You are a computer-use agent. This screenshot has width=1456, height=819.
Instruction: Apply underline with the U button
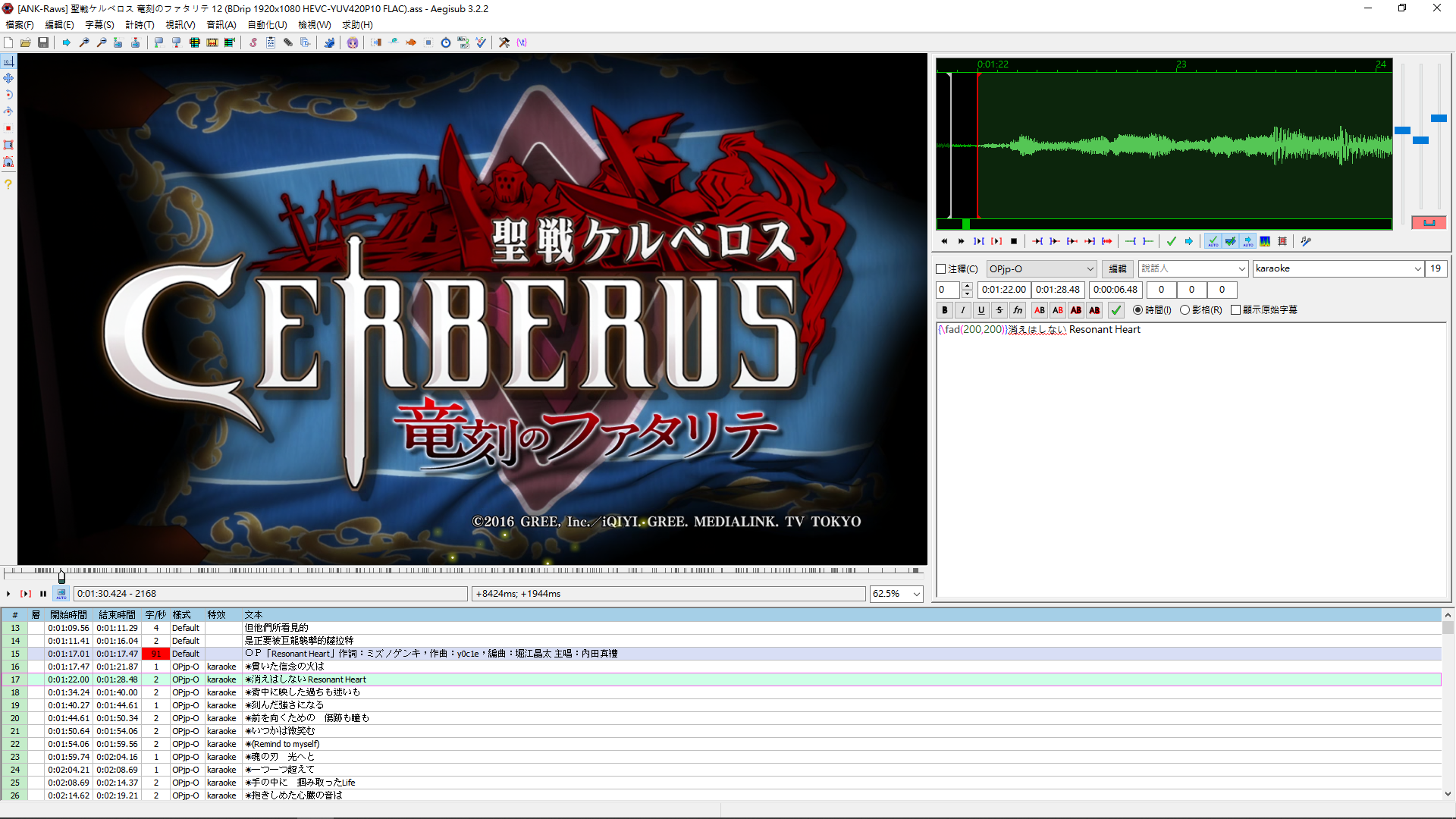click(981, 309)
